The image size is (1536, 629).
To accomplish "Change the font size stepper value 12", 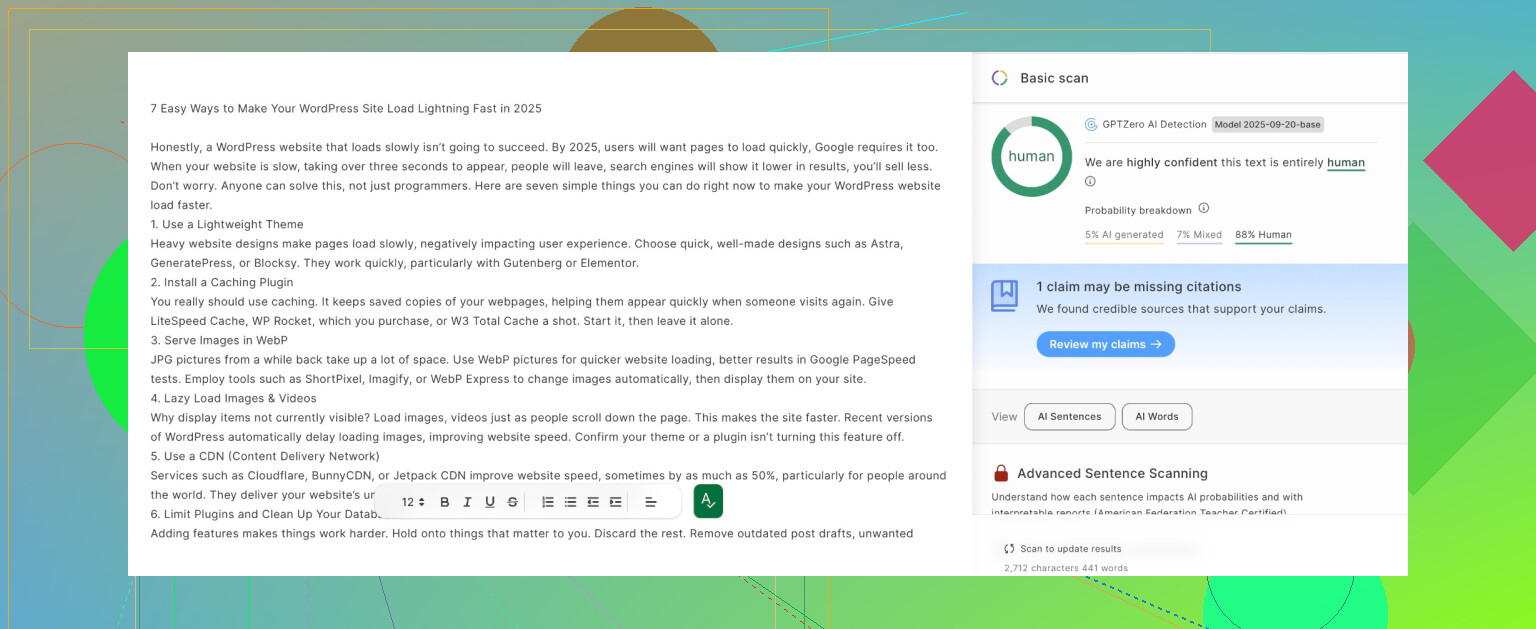I will click(413, 502).
